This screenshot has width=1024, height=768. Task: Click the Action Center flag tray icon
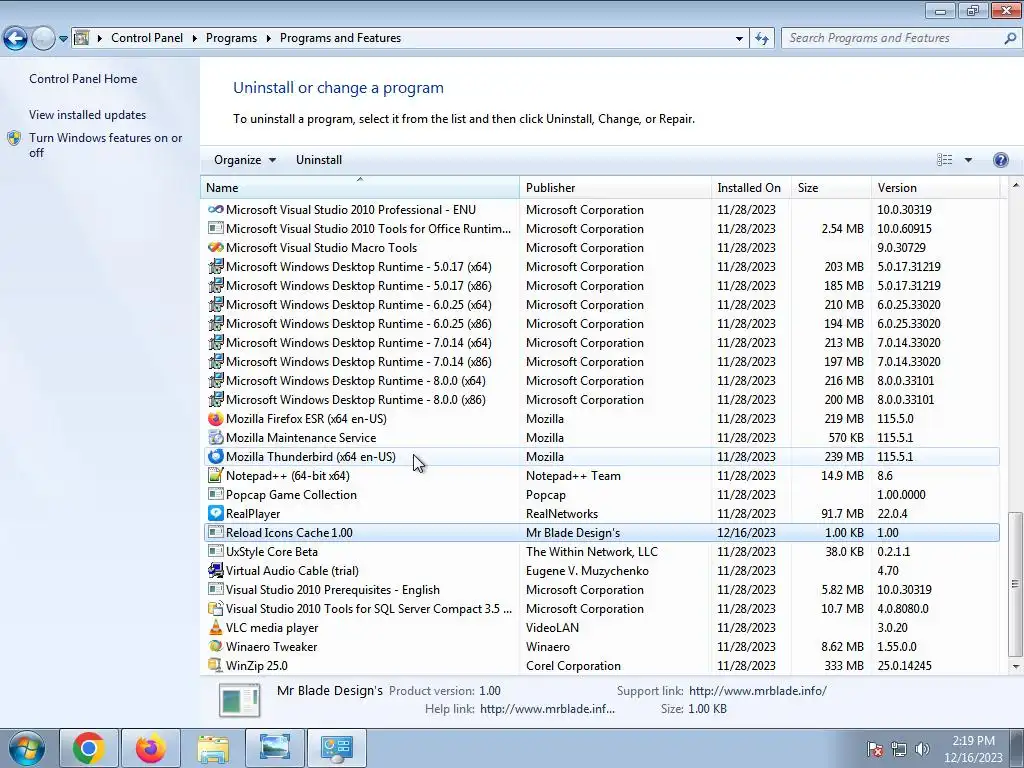click(x=875, y=749)
